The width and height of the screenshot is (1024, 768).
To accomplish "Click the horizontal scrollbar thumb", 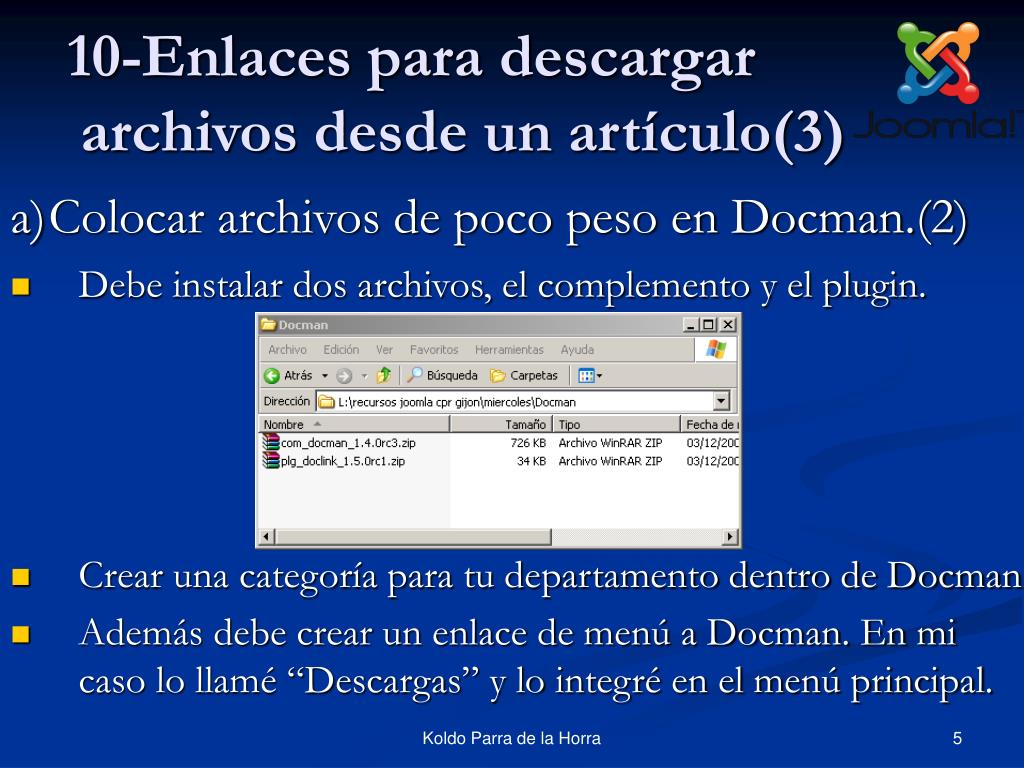I will coord(413,537).
